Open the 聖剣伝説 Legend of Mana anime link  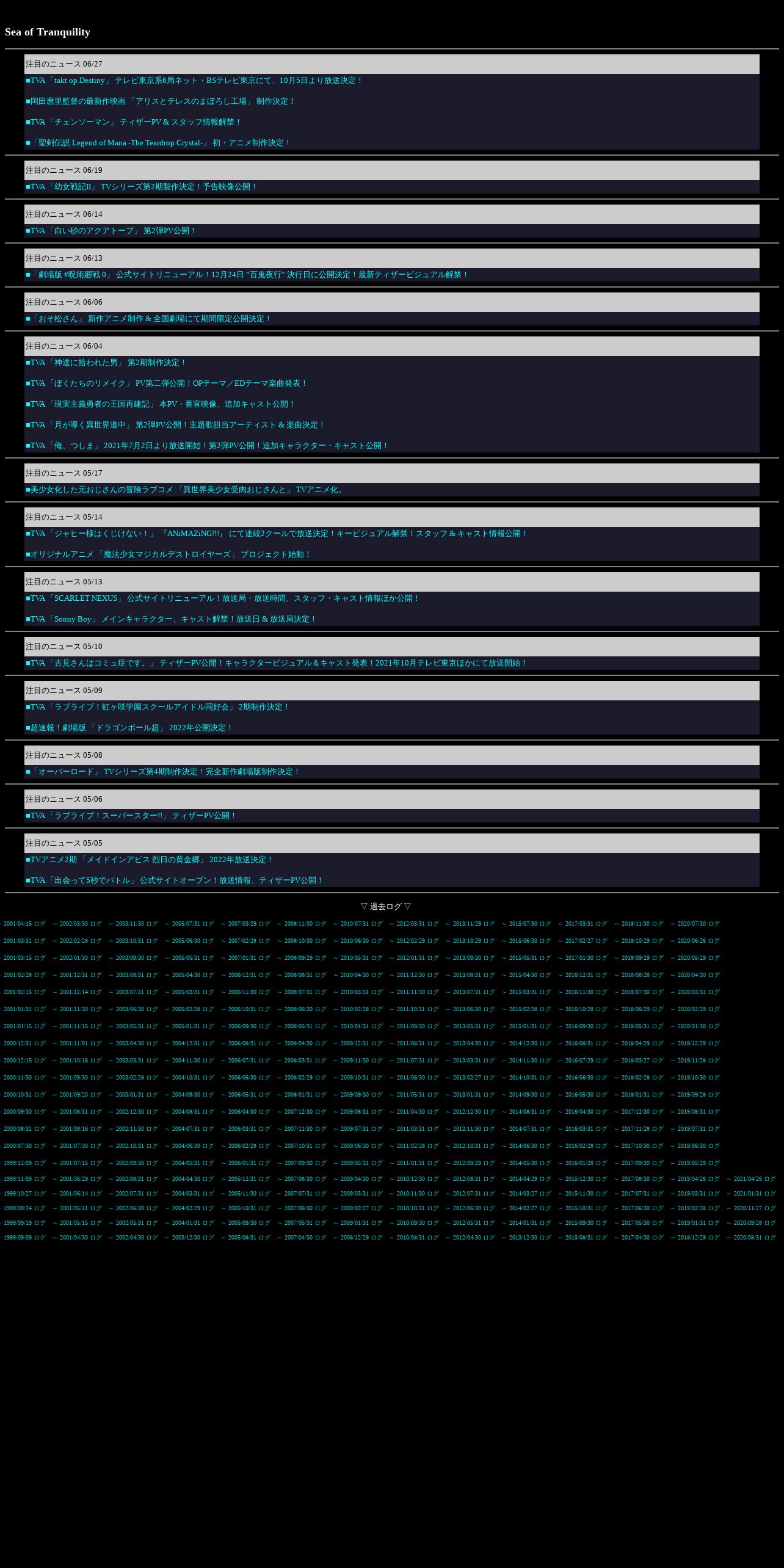click(158, 143)
